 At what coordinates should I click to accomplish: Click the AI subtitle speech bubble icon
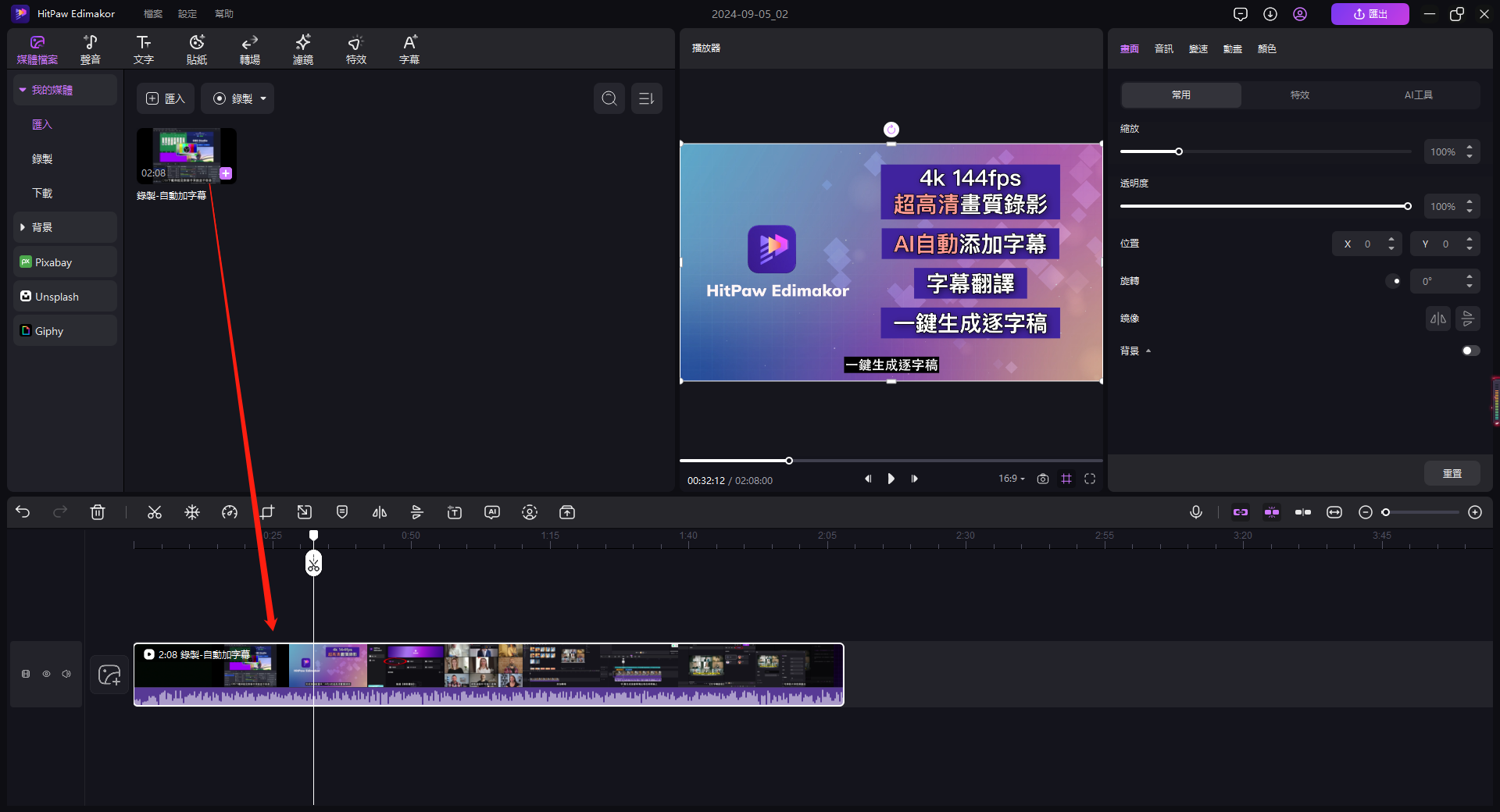(x=492, y=512)
